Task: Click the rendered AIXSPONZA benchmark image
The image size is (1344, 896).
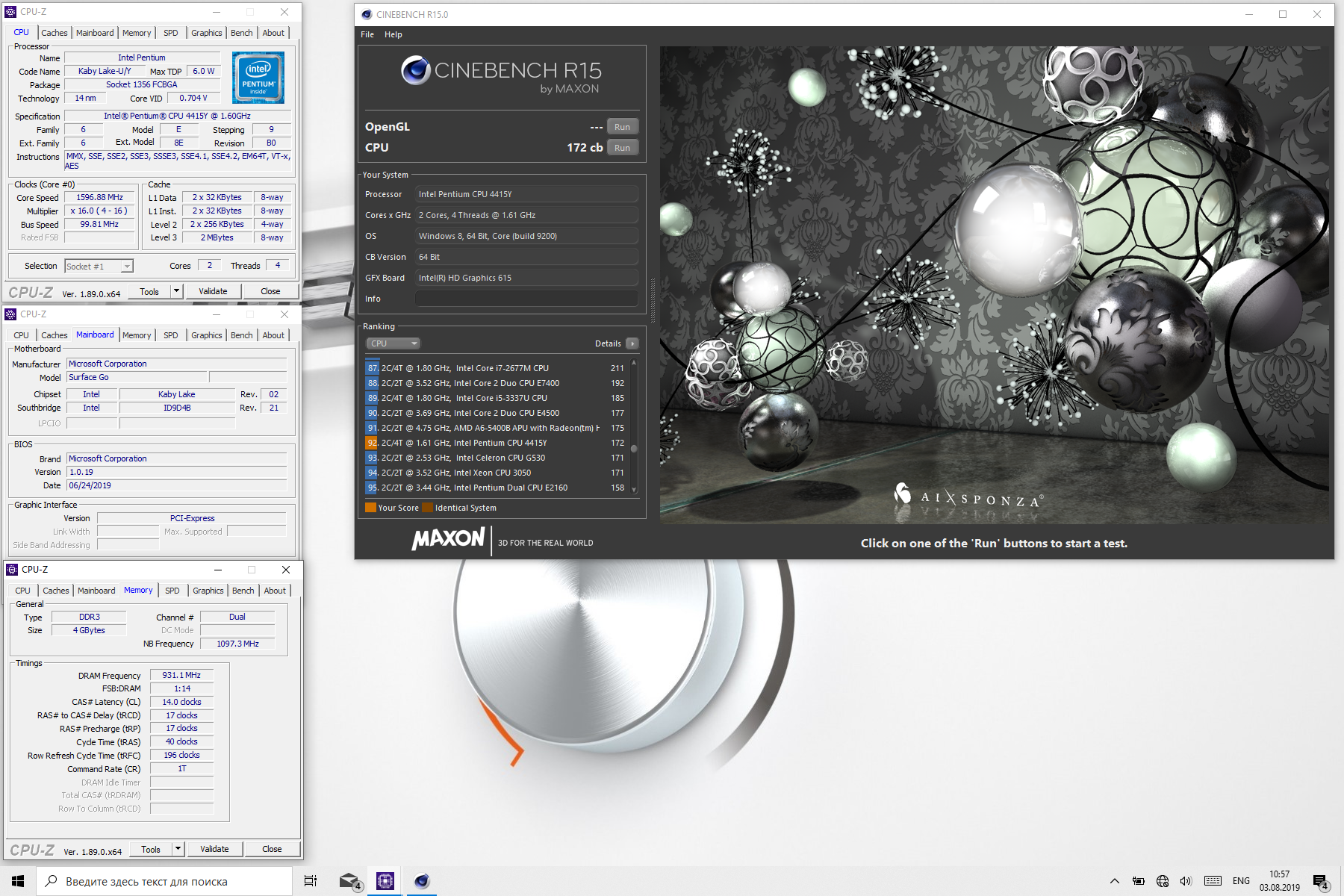Action: click(994, 284)
